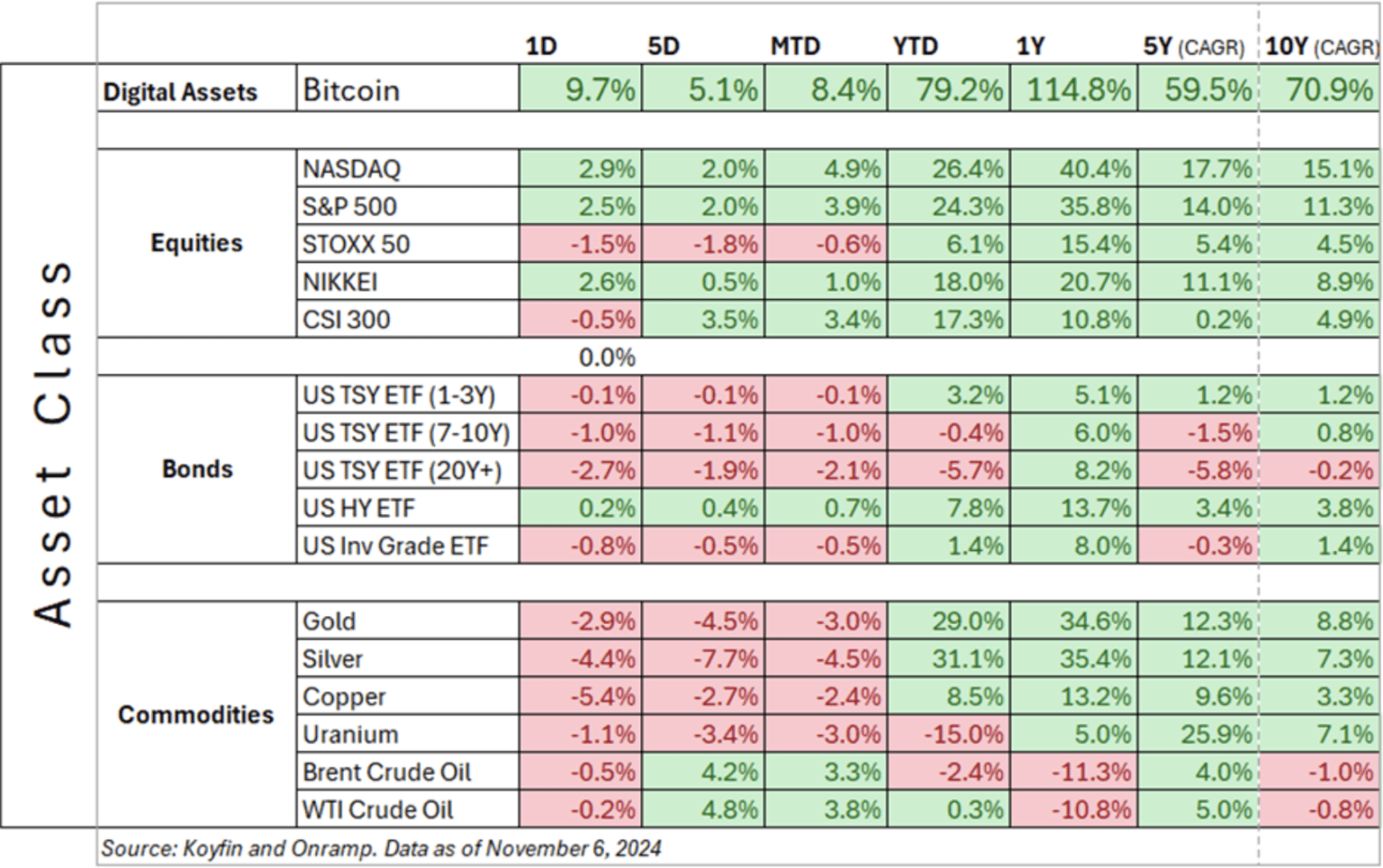Viewport: 1383px width, 868px height.
Task: Click Bitcoin's 1Y return of 114.8%
Action: 1078,90
